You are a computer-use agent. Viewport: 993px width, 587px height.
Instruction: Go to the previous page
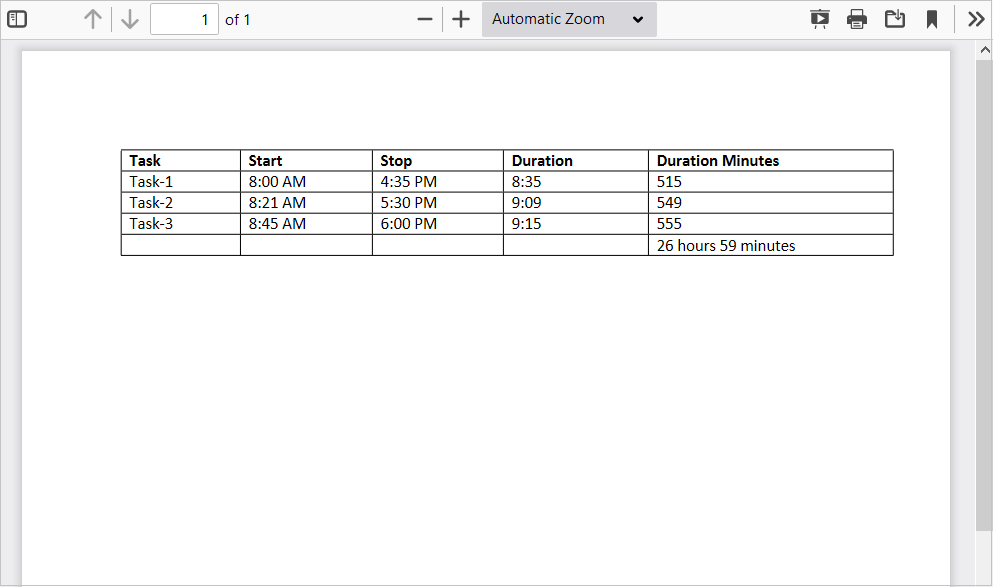93,19
